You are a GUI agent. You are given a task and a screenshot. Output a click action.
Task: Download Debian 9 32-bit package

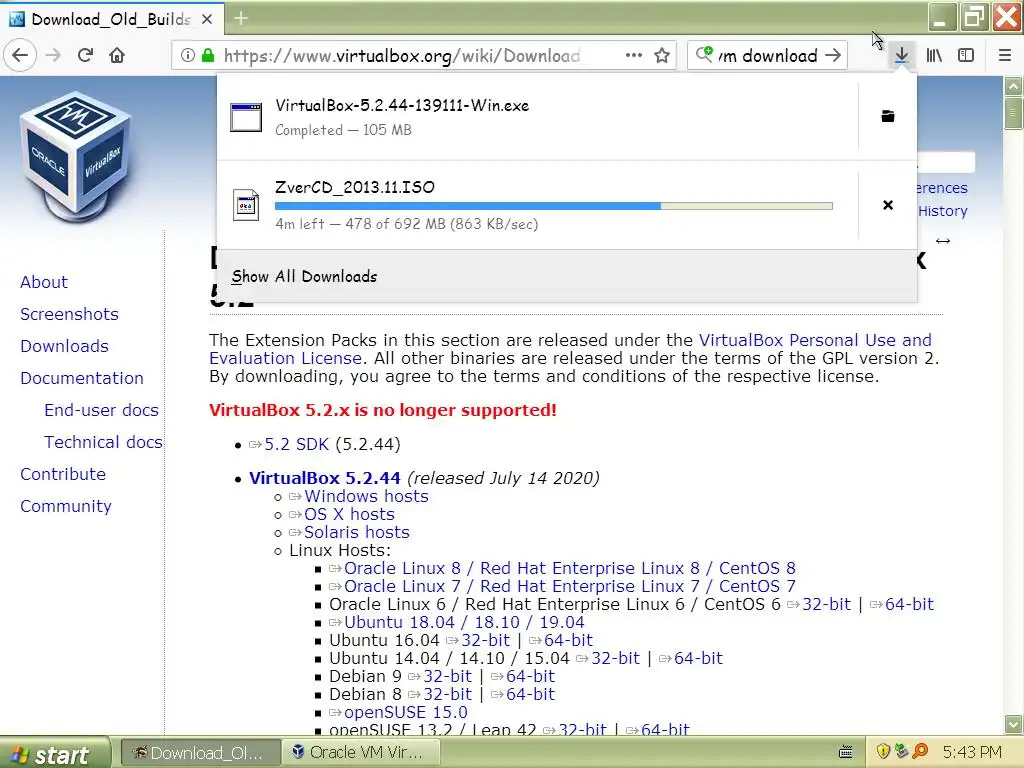coord(447,676)
